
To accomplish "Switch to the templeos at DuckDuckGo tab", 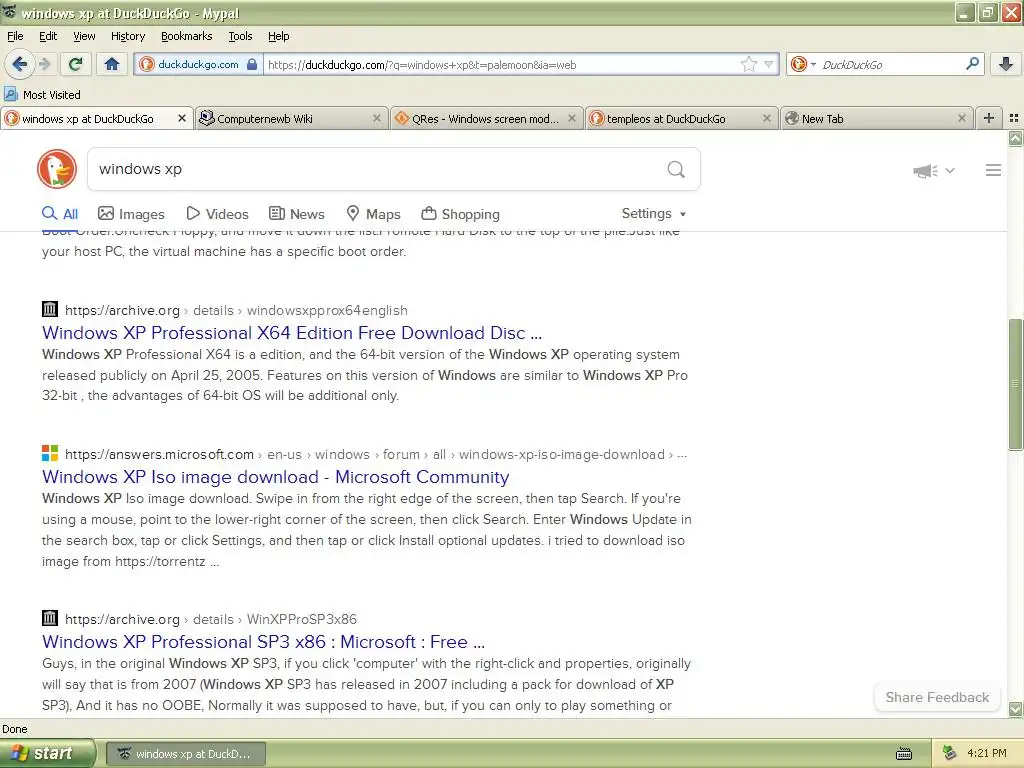I will [x=681, y=118].
